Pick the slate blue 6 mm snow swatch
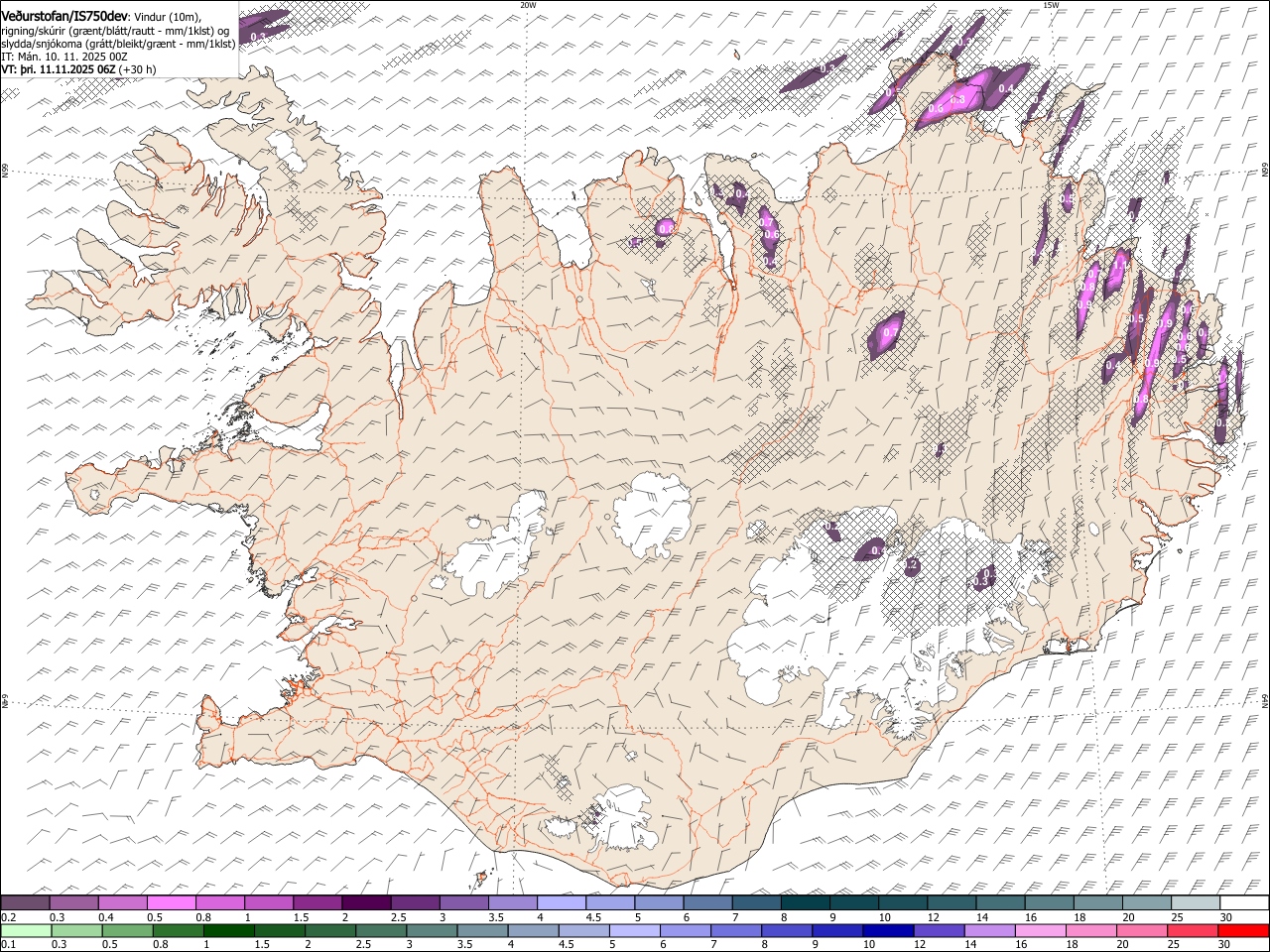 click(x=707, y=903)
